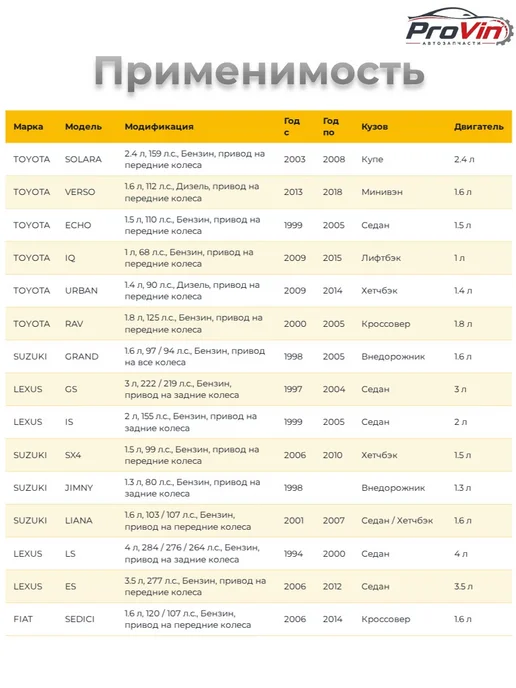This screenshot has height=688, width=516.
Task: Click the Модификация column header
Action: (159, 127)
